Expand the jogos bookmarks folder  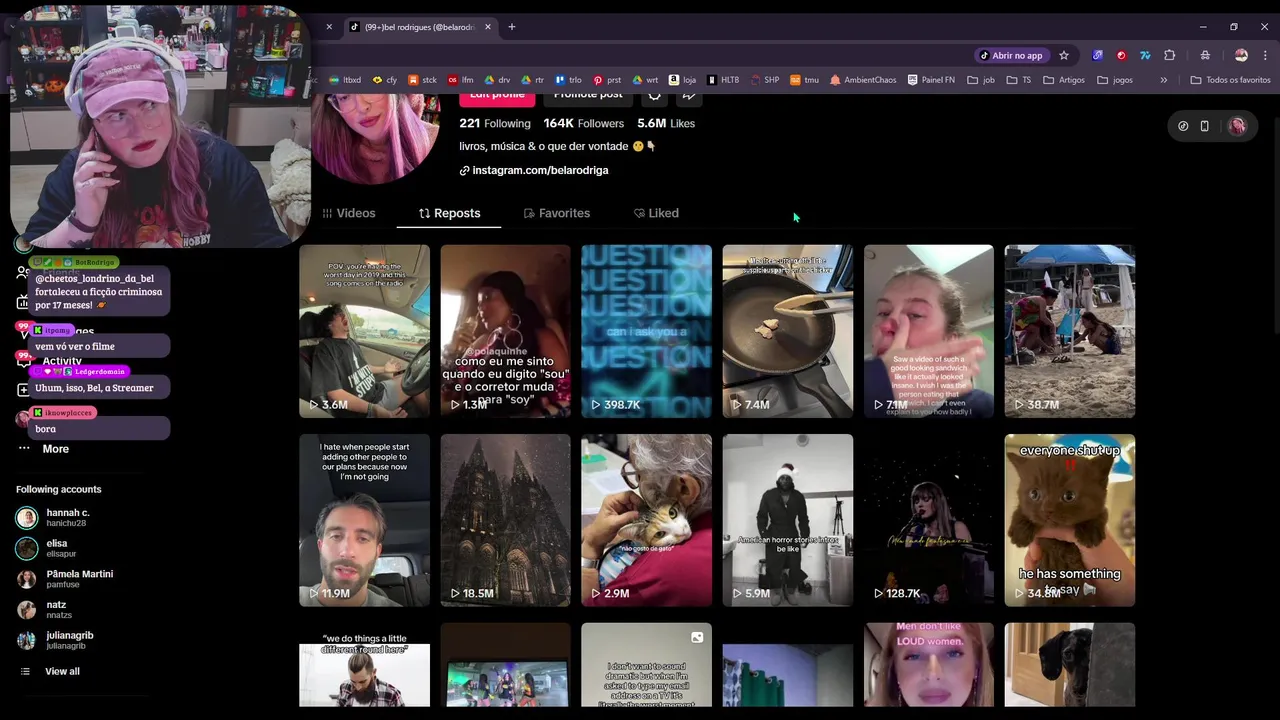[1115, 80]
